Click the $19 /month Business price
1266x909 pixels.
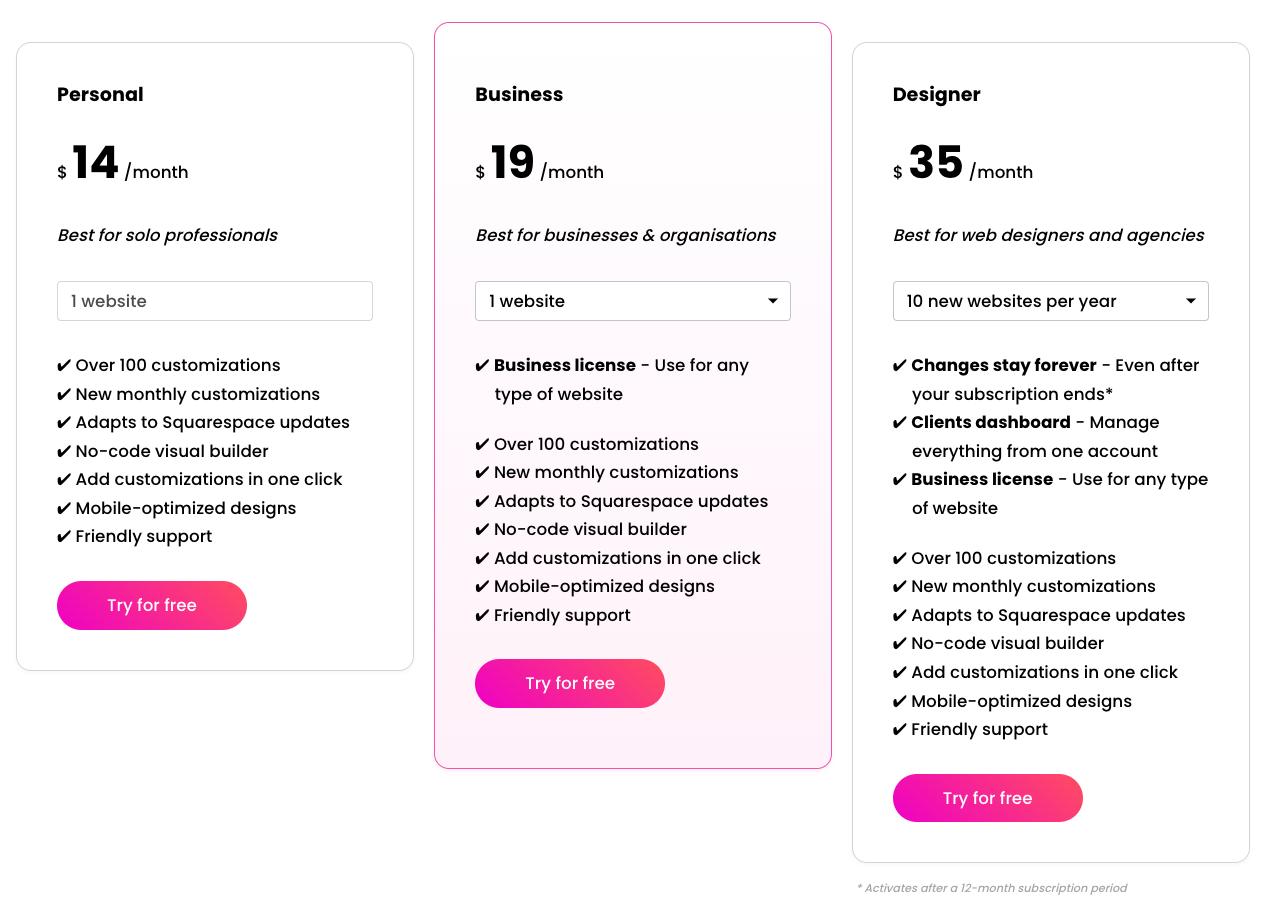[539, 164]
